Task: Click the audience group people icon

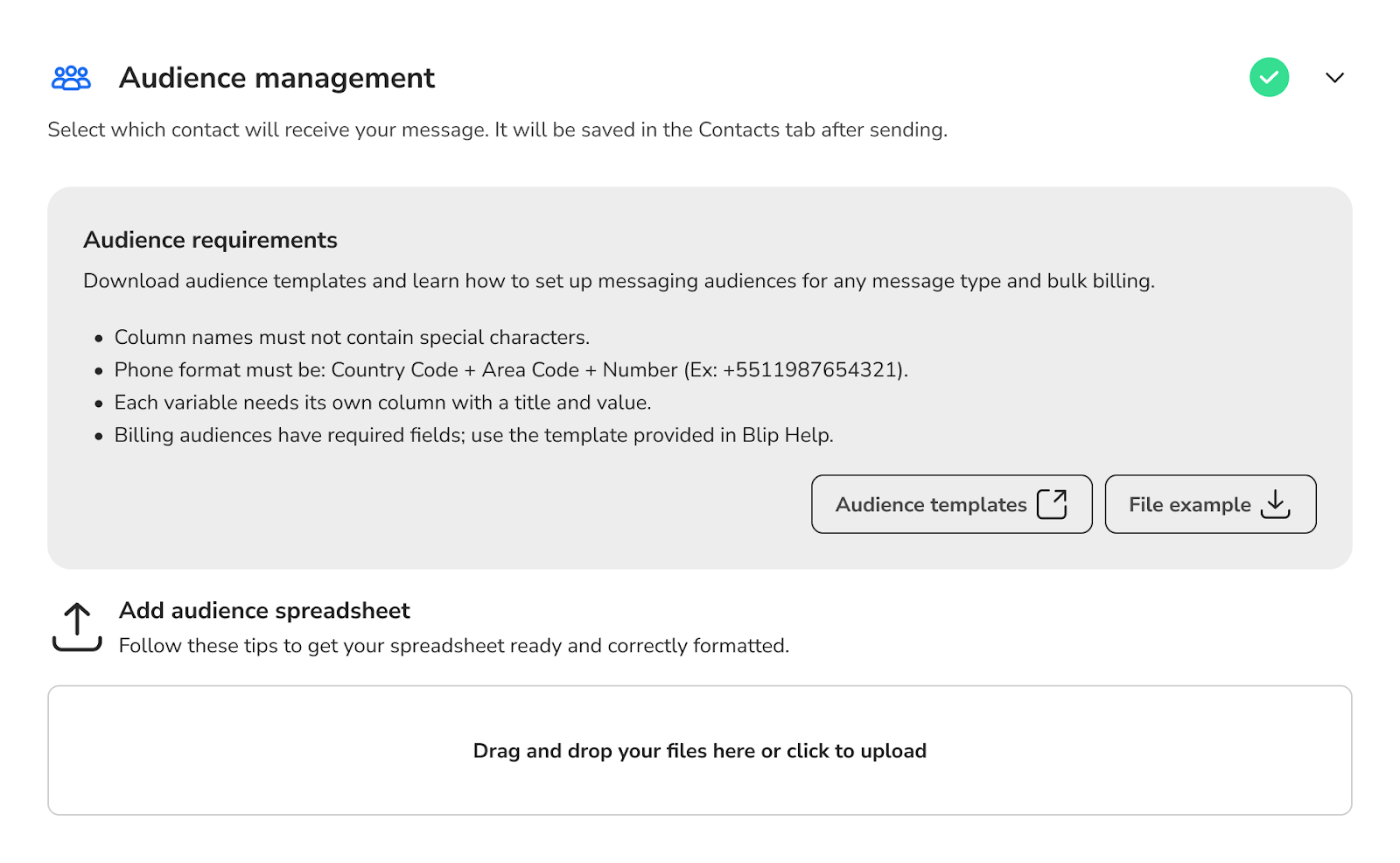Action: tap(71, 78)
